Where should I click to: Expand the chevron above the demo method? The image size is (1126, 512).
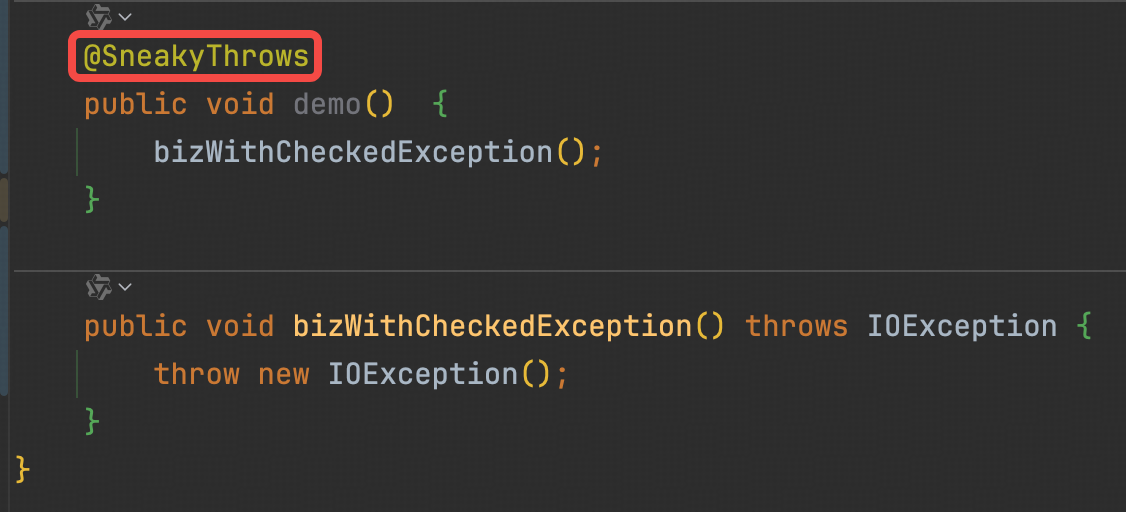tap(125, 16)
